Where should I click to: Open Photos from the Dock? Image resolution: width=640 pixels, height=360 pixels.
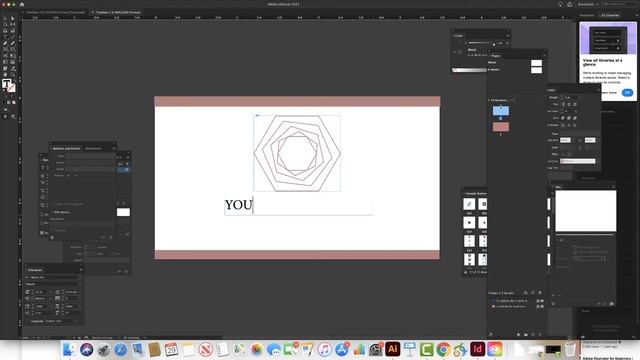(256, 349)
